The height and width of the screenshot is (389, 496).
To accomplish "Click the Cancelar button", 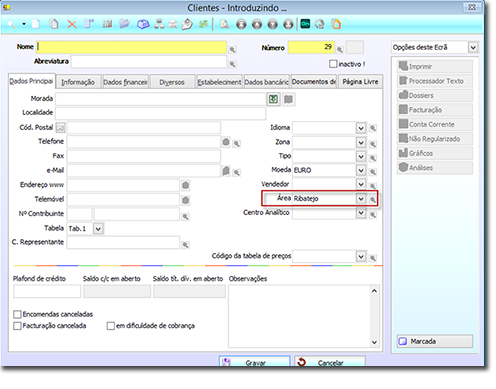I will pos(330,361).
